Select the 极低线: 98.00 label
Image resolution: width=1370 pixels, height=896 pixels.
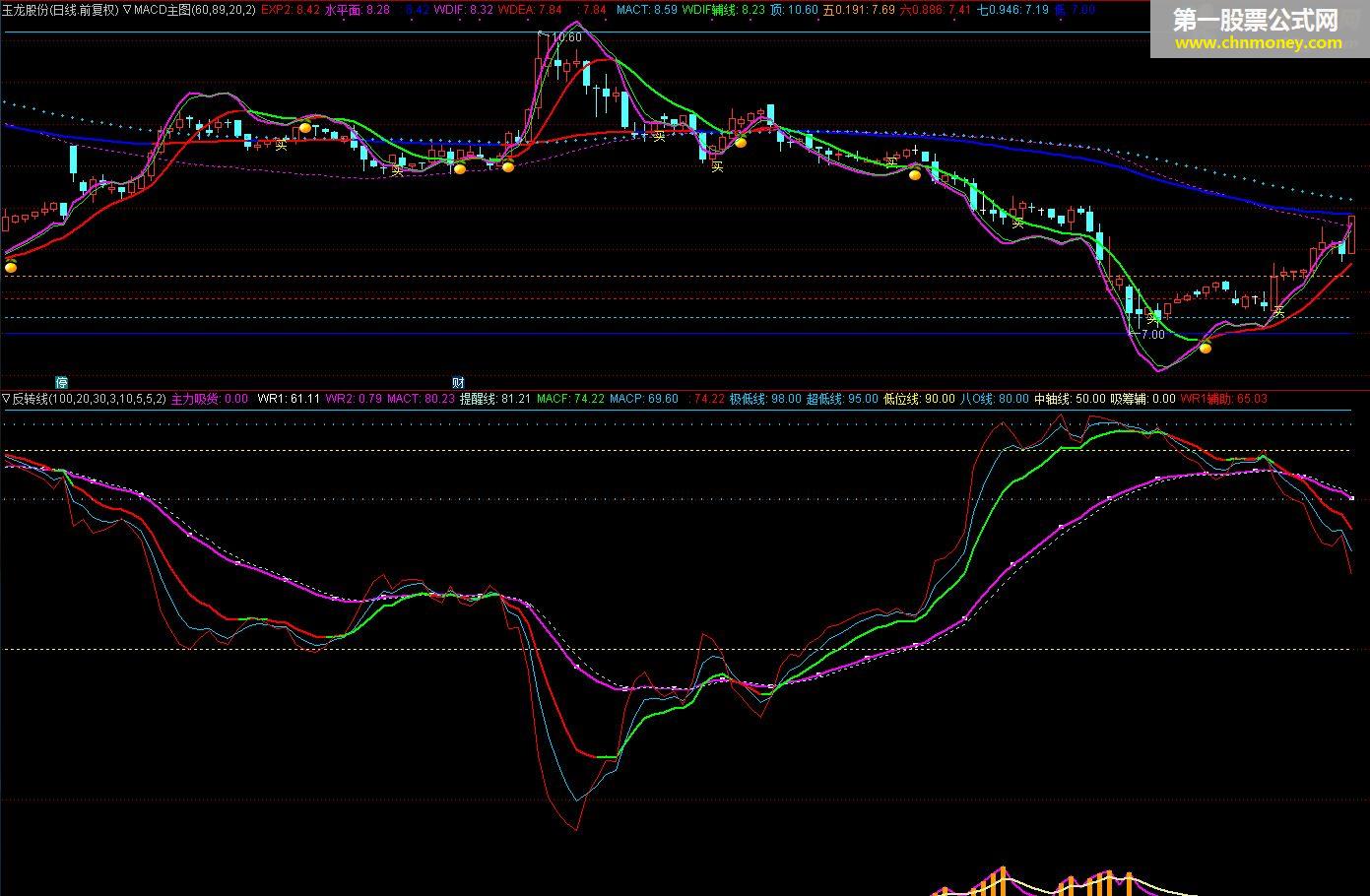(765, 399)
